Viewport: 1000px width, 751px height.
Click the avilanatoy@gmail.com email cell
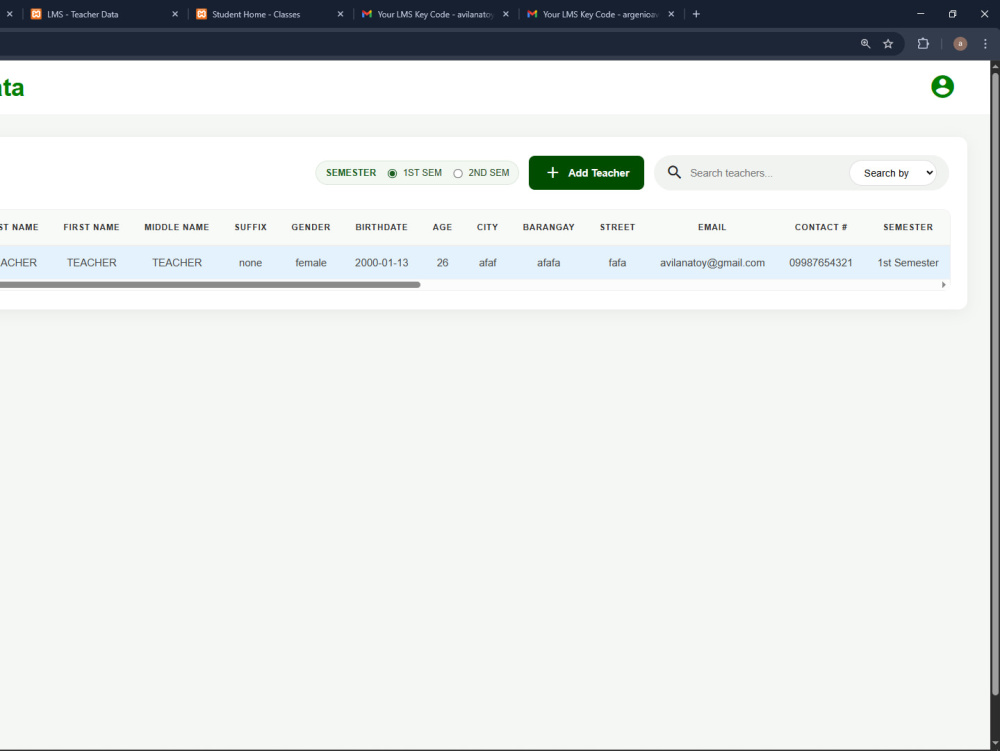pos(712,263)
